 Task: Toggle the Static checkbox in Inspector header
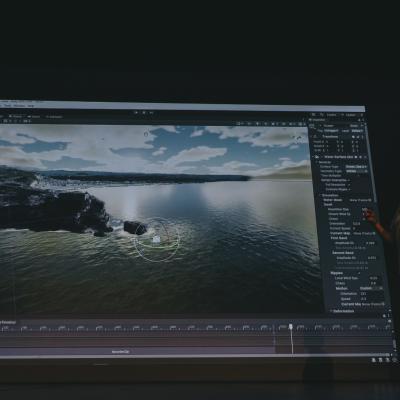click(x=363, y=126)
